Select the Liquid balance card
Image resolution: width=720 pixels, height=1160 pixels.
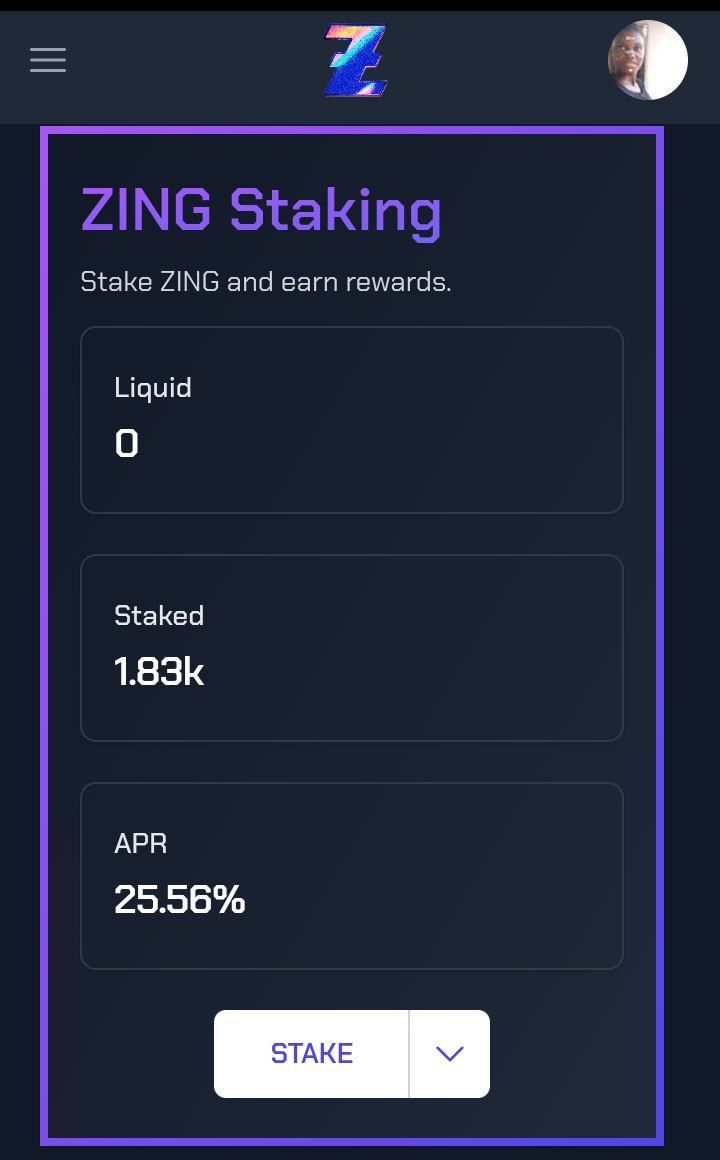tap(351, 419)
